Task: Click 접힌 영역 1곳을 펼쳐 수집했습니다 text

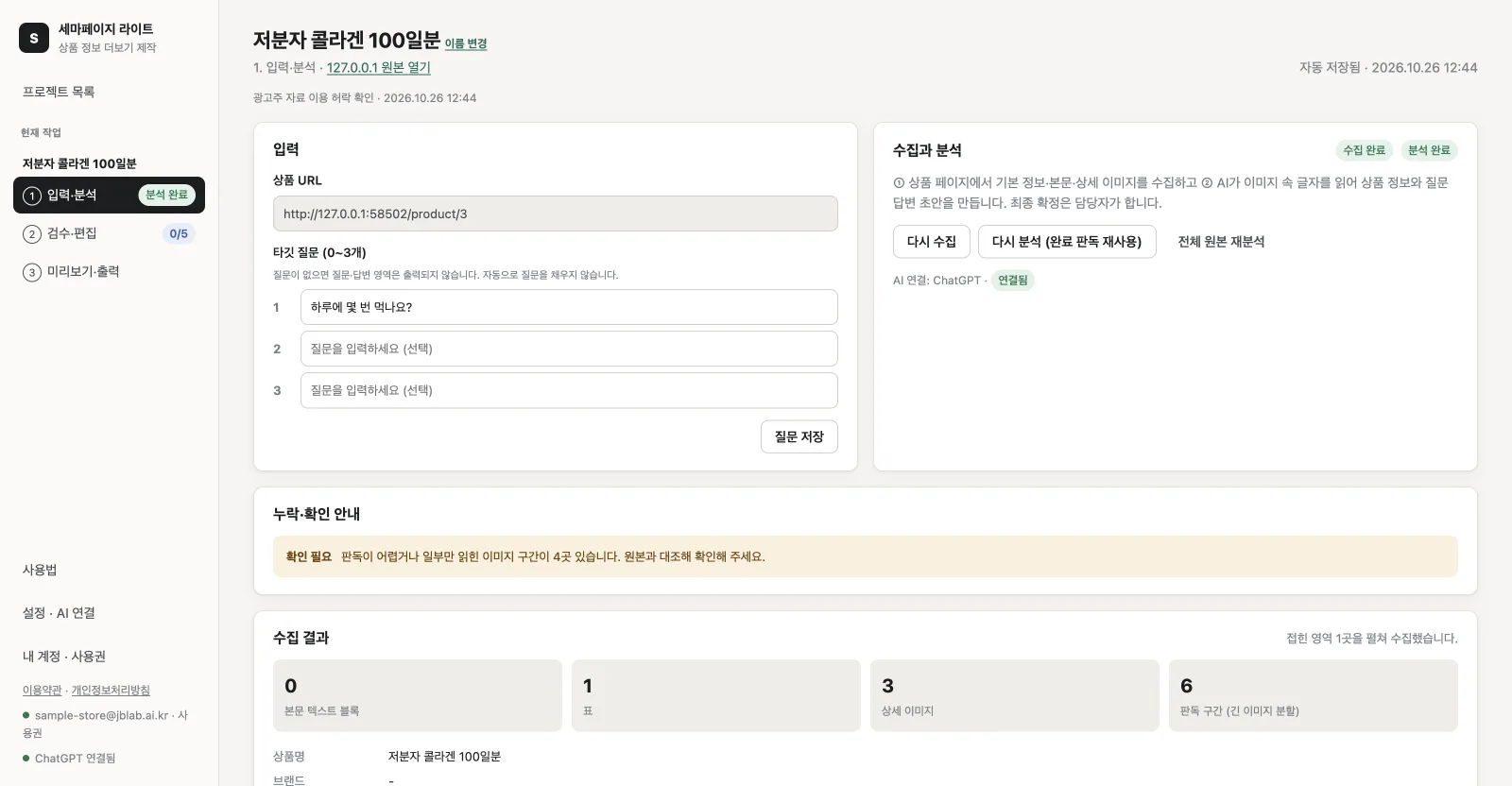Action: point(1372,639)
